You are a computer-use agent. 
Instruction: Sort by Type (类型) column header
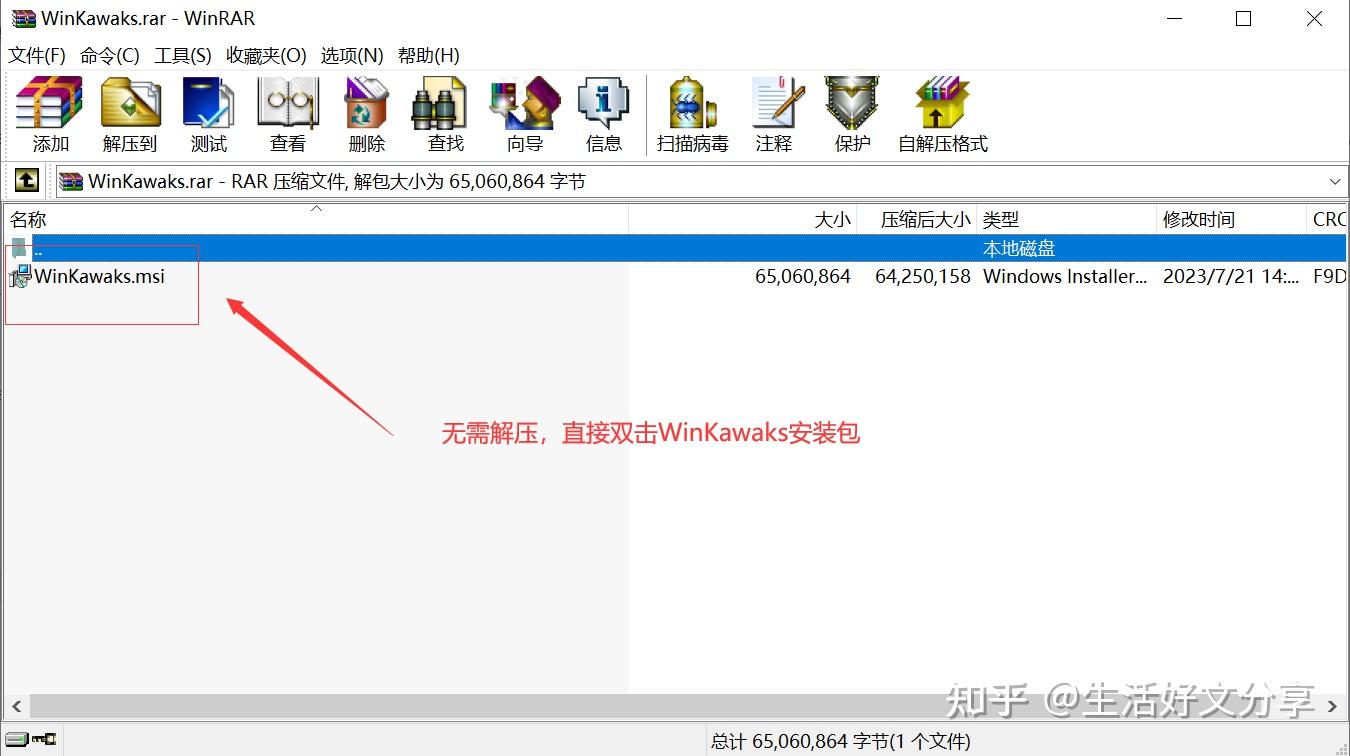[x=1067, y=220]
